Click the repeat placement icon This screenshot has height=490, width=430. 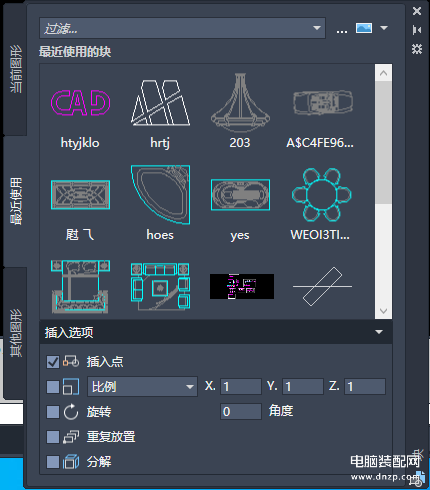coord(71,437)
